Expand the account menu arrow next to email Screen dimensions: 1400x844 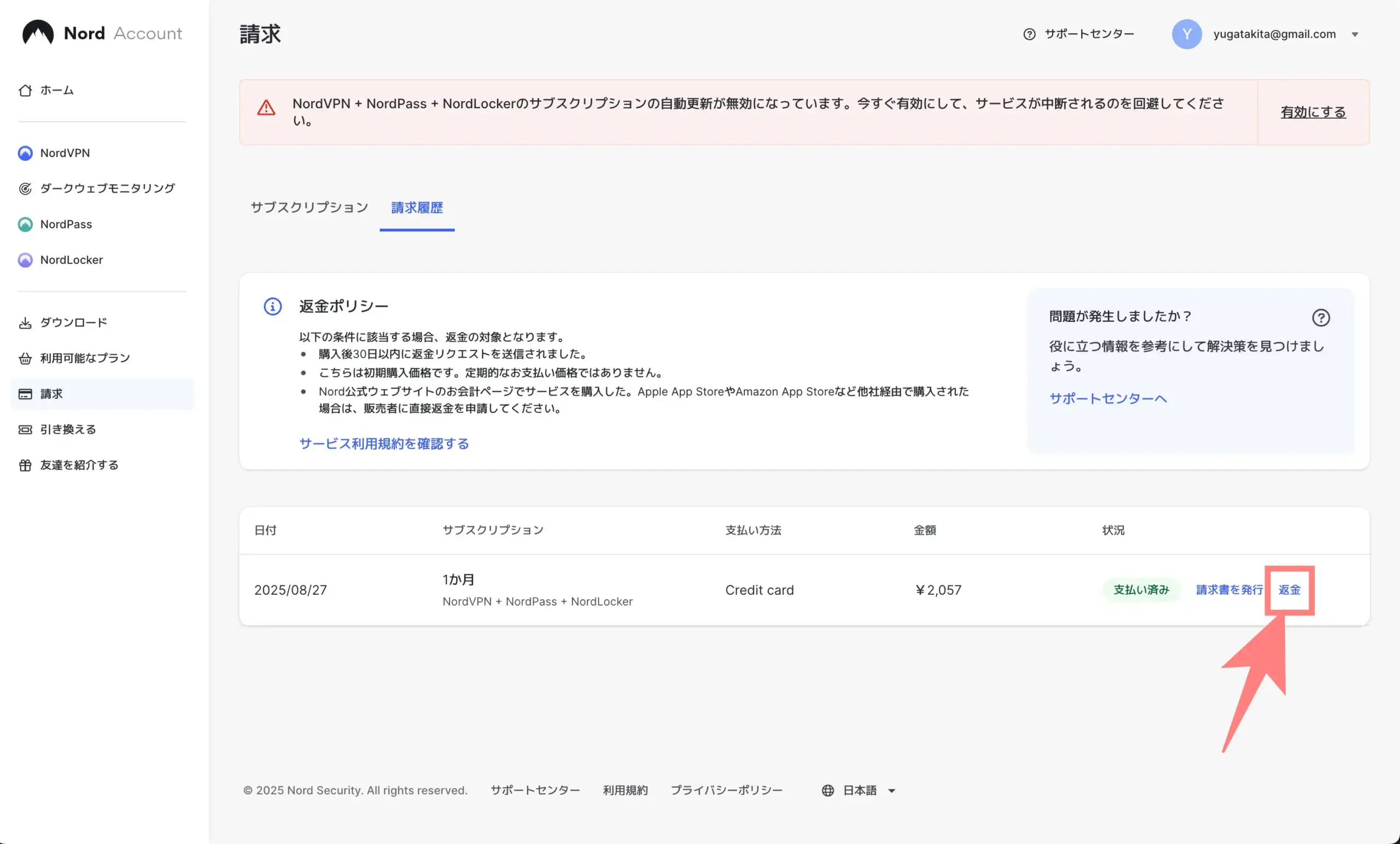[1355, 34]
